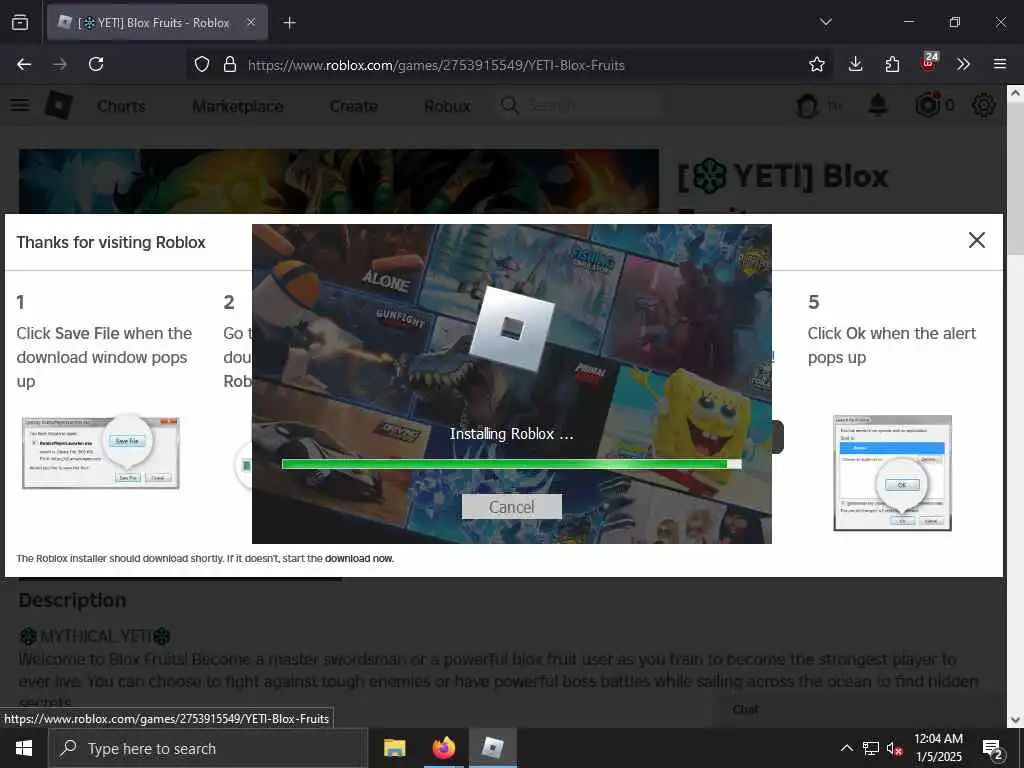
Task: Switch to Firefox in taskbar
Action: pyautogui.click(x=443, y=748)
